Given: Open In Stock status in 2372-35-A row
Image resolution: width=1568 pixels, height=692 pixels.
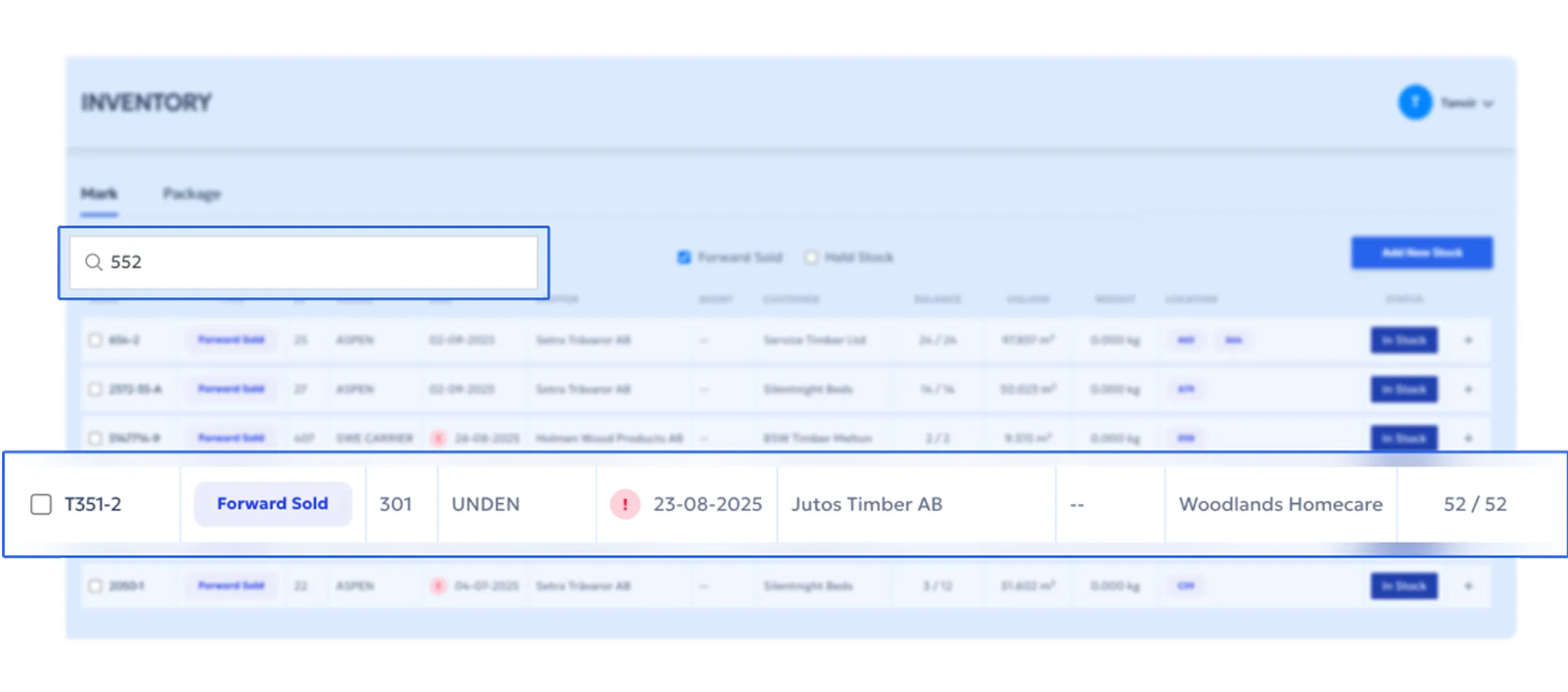Looking at the screenshot, I should [1403, 389].
